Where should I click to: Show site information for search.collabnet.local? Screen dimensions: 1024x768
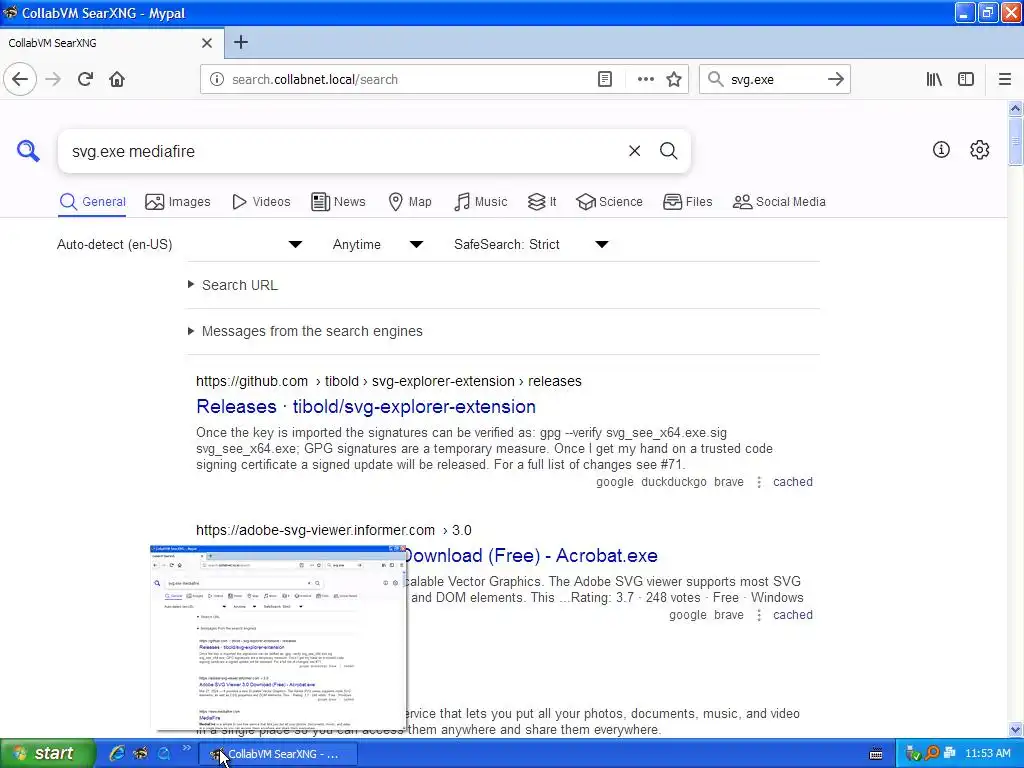[x=216, y=79]
